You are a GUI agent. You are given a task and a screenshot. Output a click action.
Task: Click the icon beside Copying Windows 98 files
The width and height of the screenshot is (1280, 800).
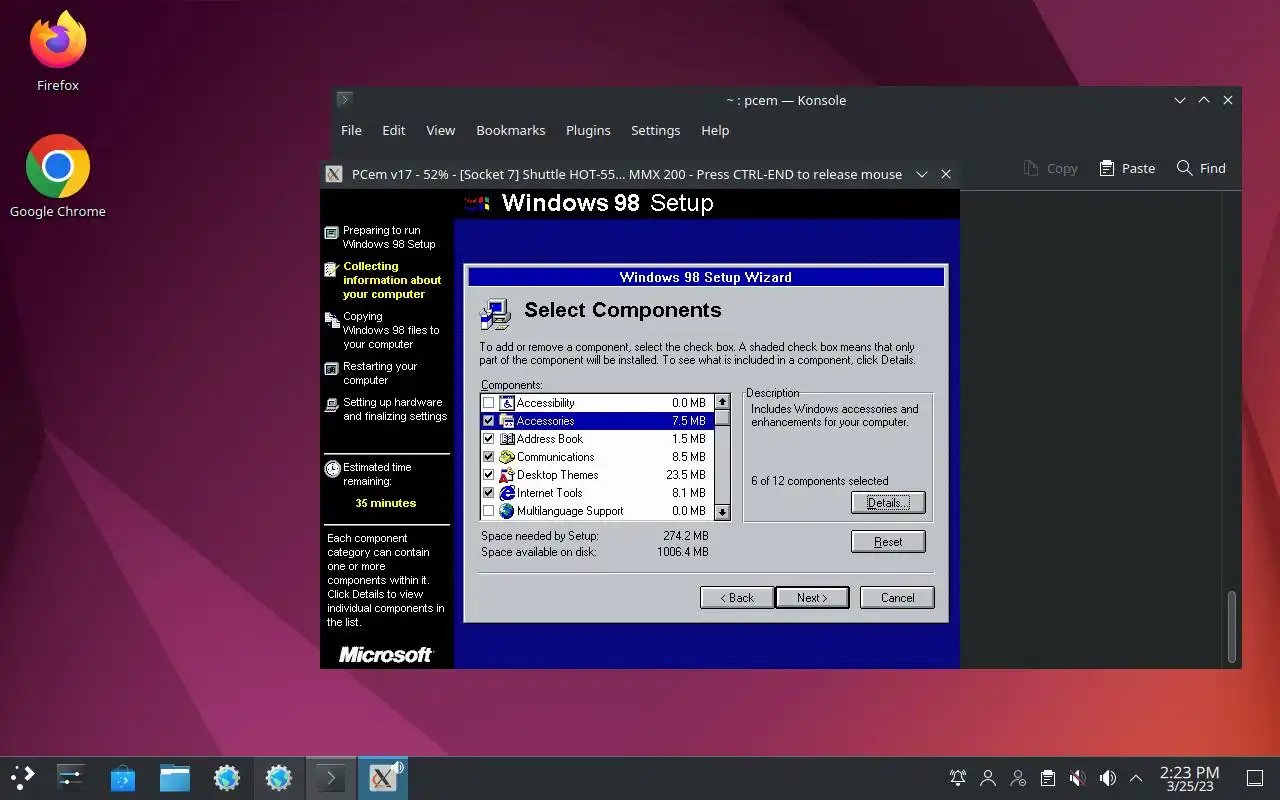pyautogui.click(x=332, y=319)
